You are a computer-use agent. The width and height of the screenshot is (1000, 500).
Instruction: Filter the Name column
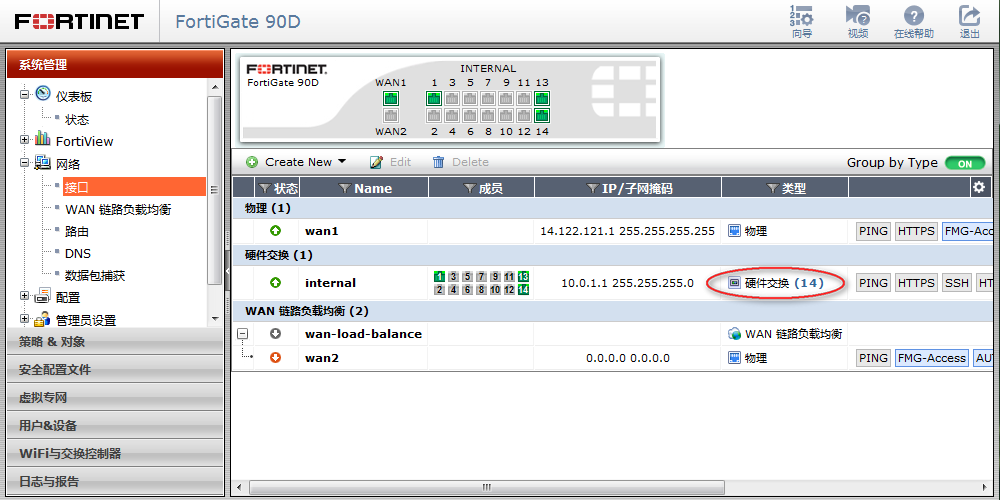pyautogui.click(x=345, y=188)
